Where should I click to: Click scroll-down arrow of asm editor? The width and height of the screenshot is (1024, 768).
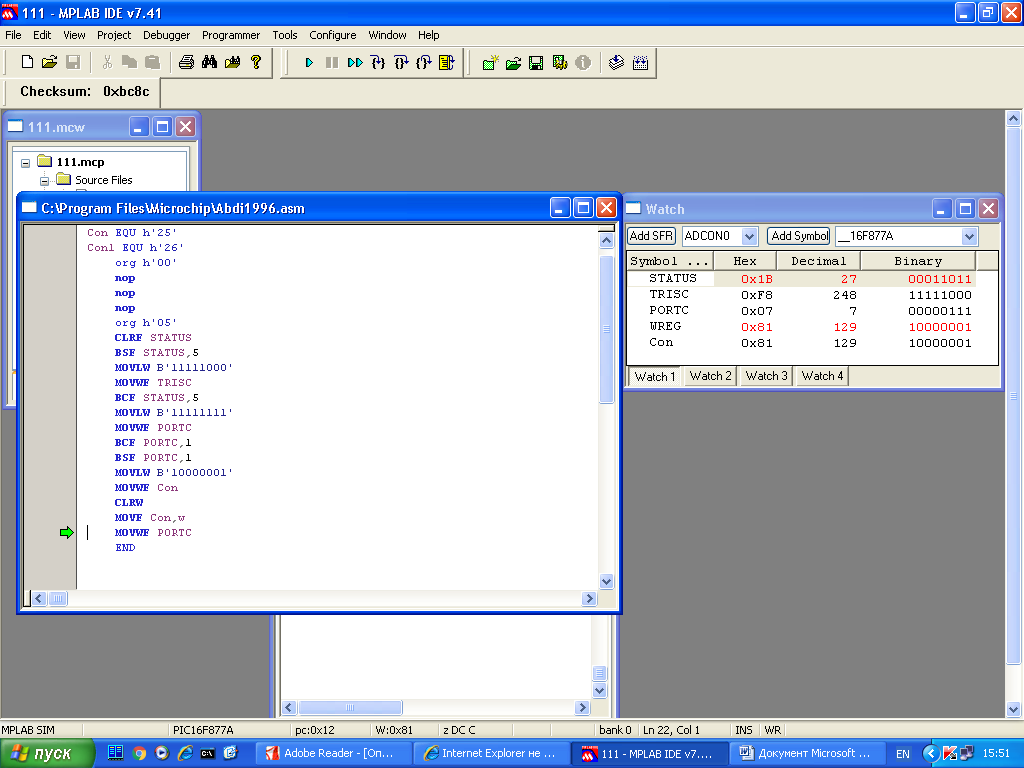click(x=606, y=581)
